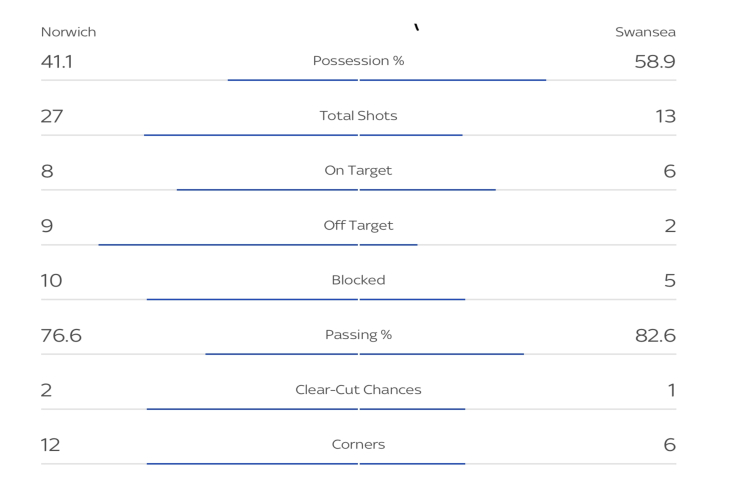Select the Blocked stat label
This screenshot has width=750, height=500.
[x=358, y=281]
